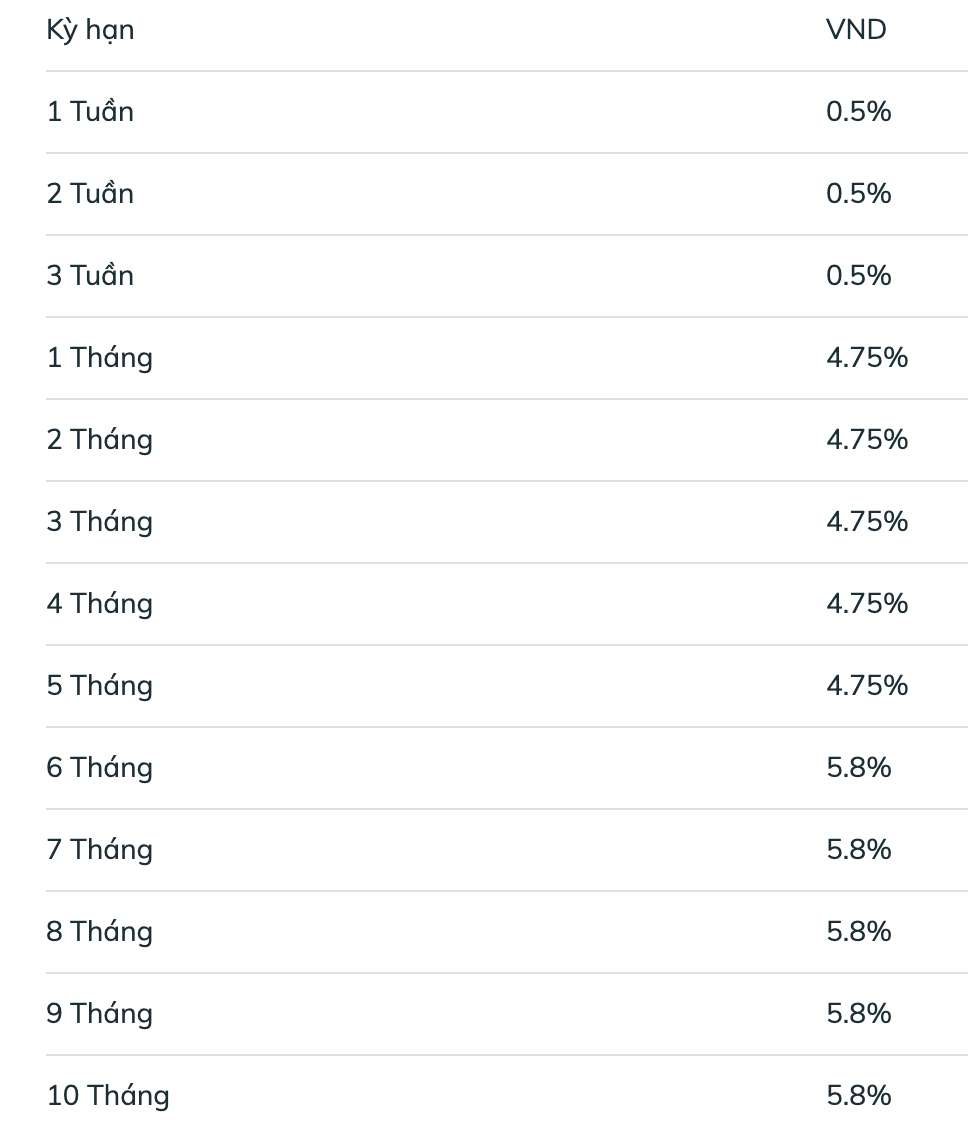The image size is (968, 1124).
Task: Click the 4 Tháng term label
Action: click(100, 604)
